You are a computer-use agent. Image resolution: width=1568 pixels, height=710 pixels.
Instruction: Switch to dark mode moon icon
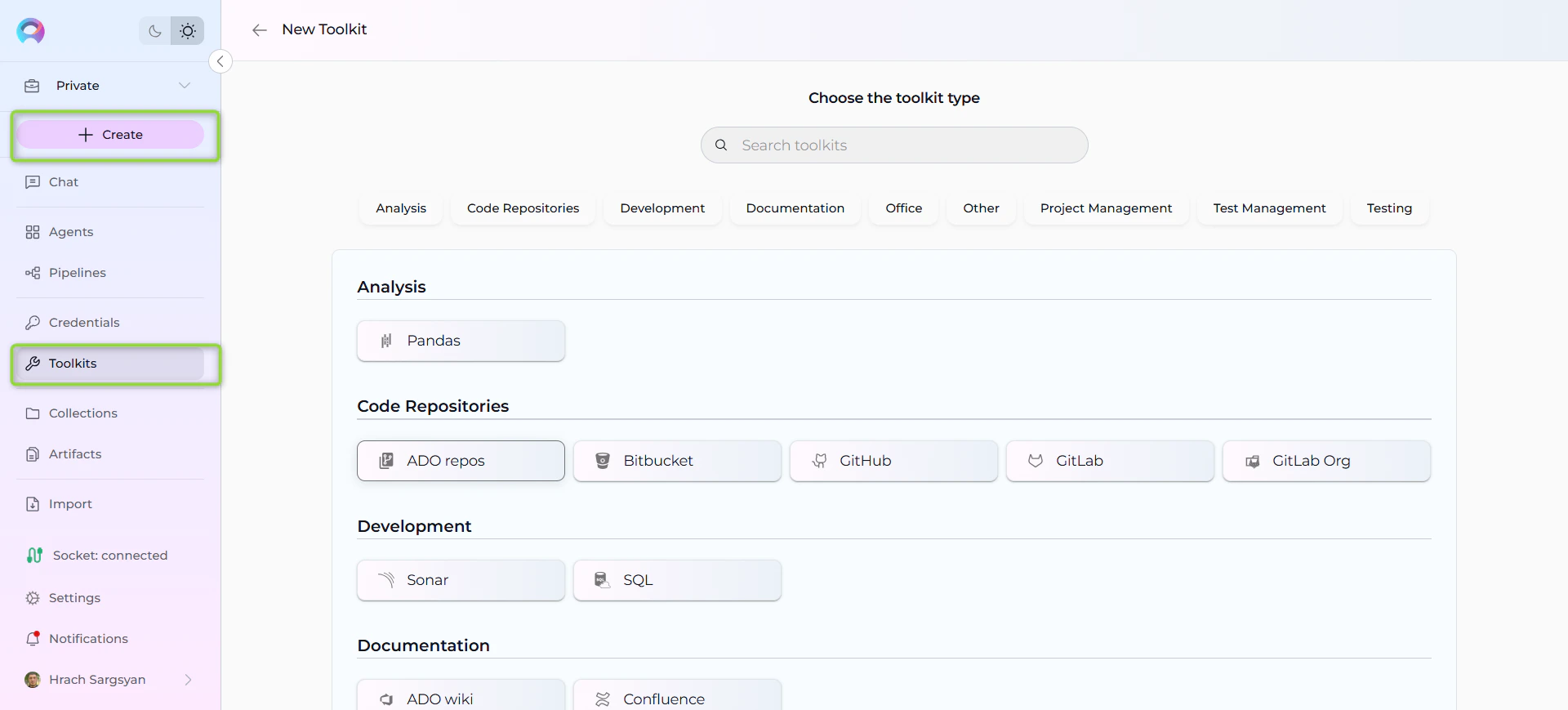155,31
